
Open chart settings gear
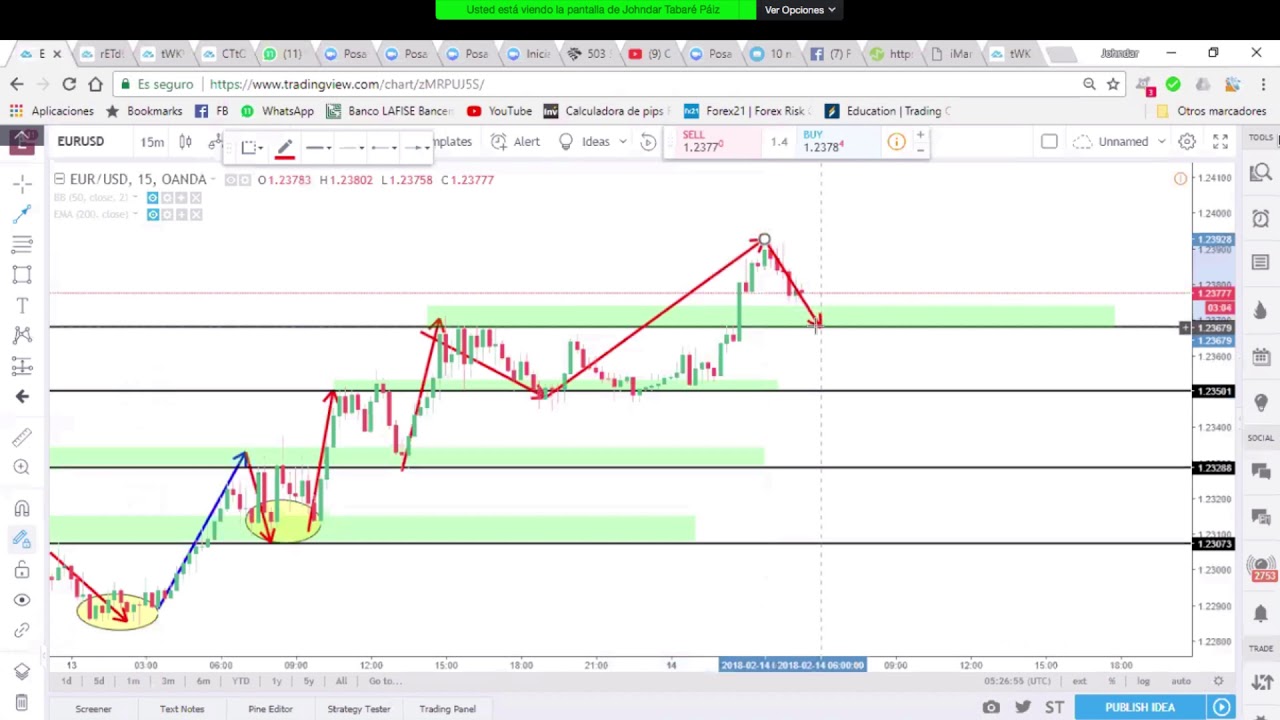click(1187, 142)
